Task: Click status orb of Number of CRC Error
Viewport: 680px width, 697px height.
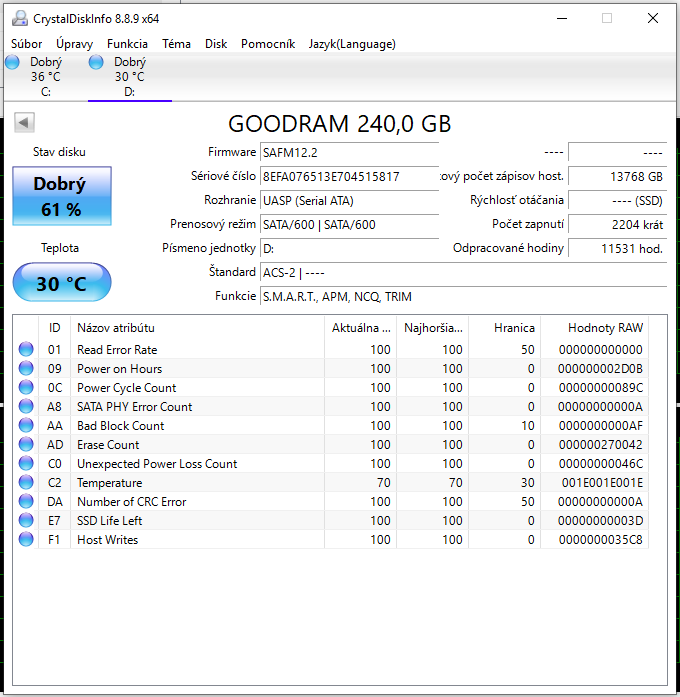Action: click(26, 501)
